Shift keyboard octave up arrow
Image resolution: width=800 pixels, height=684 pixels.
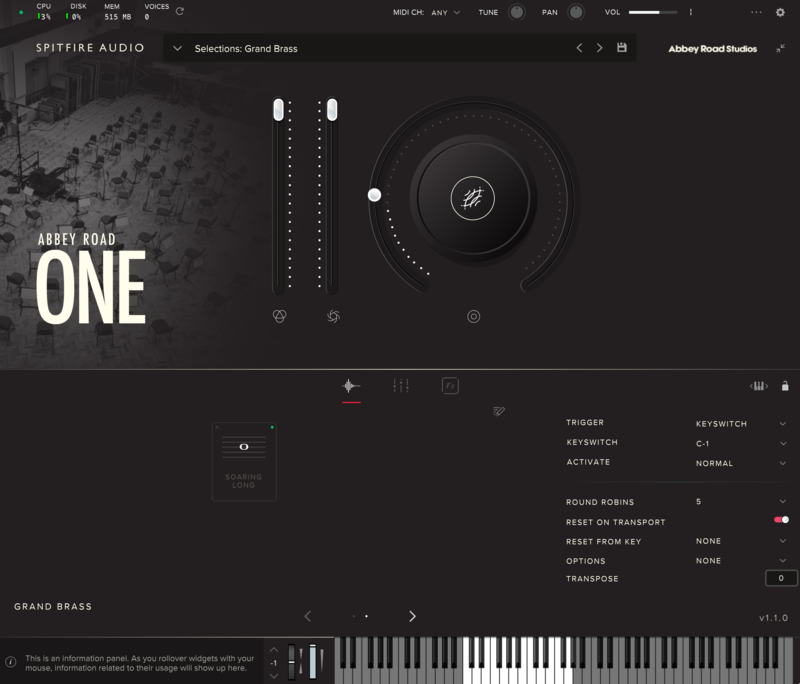274,650
